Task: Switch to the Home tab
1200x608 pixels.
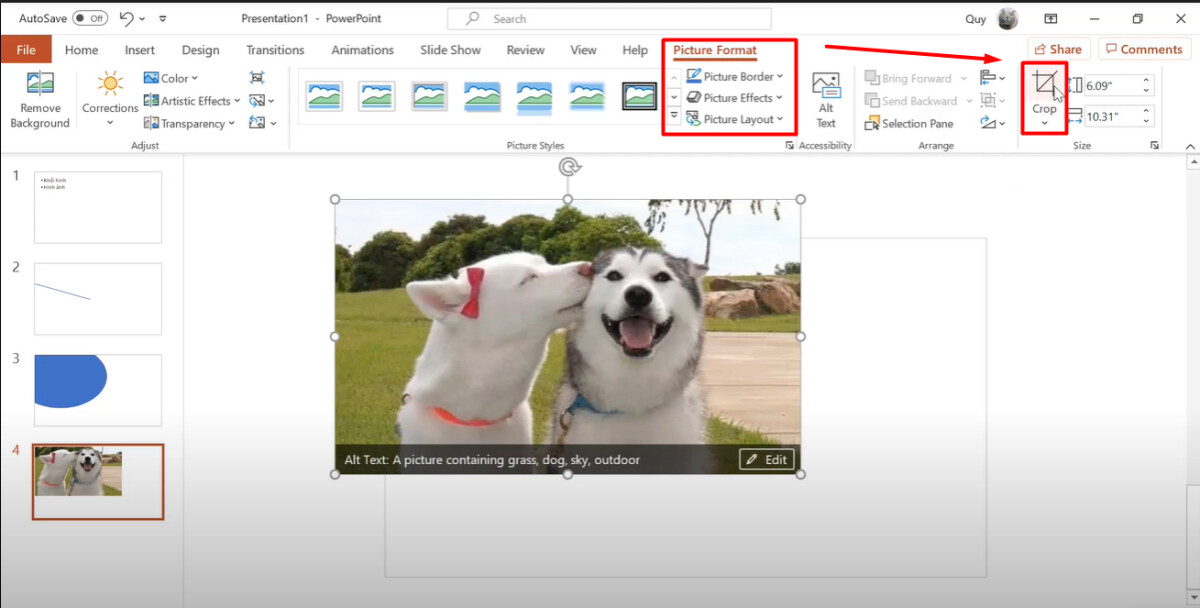Action: 82,50
